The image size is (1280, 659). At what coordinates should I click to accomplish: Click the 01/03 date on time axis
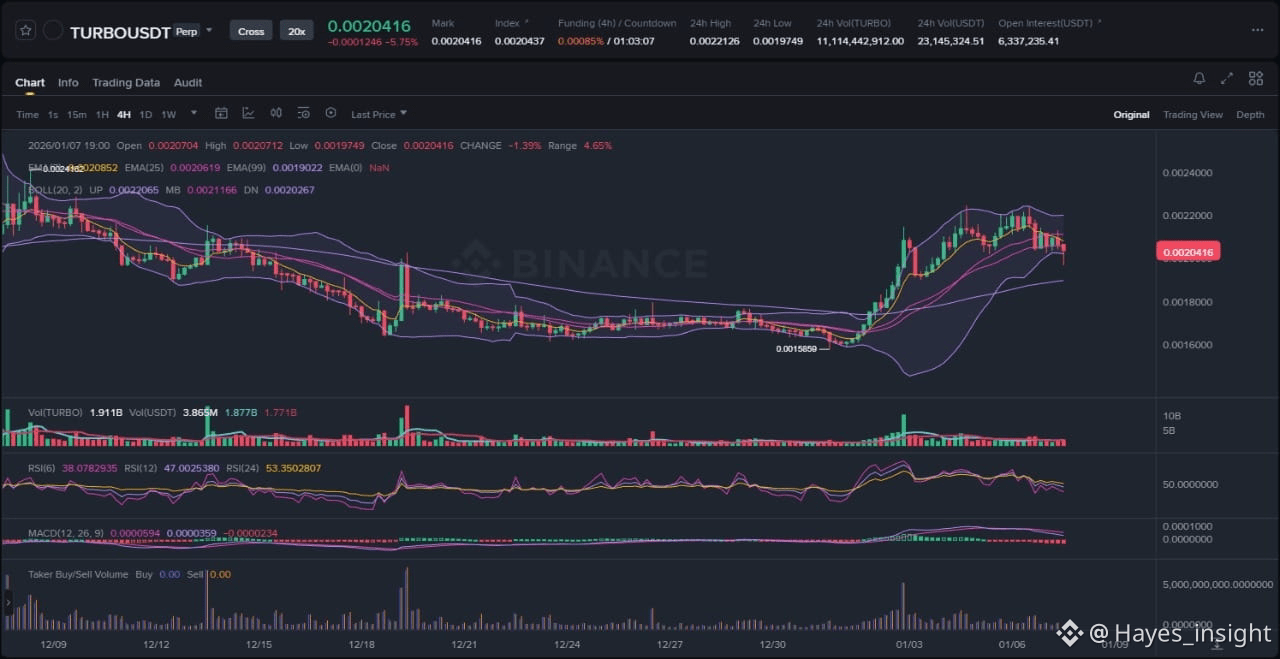(908, 645)
